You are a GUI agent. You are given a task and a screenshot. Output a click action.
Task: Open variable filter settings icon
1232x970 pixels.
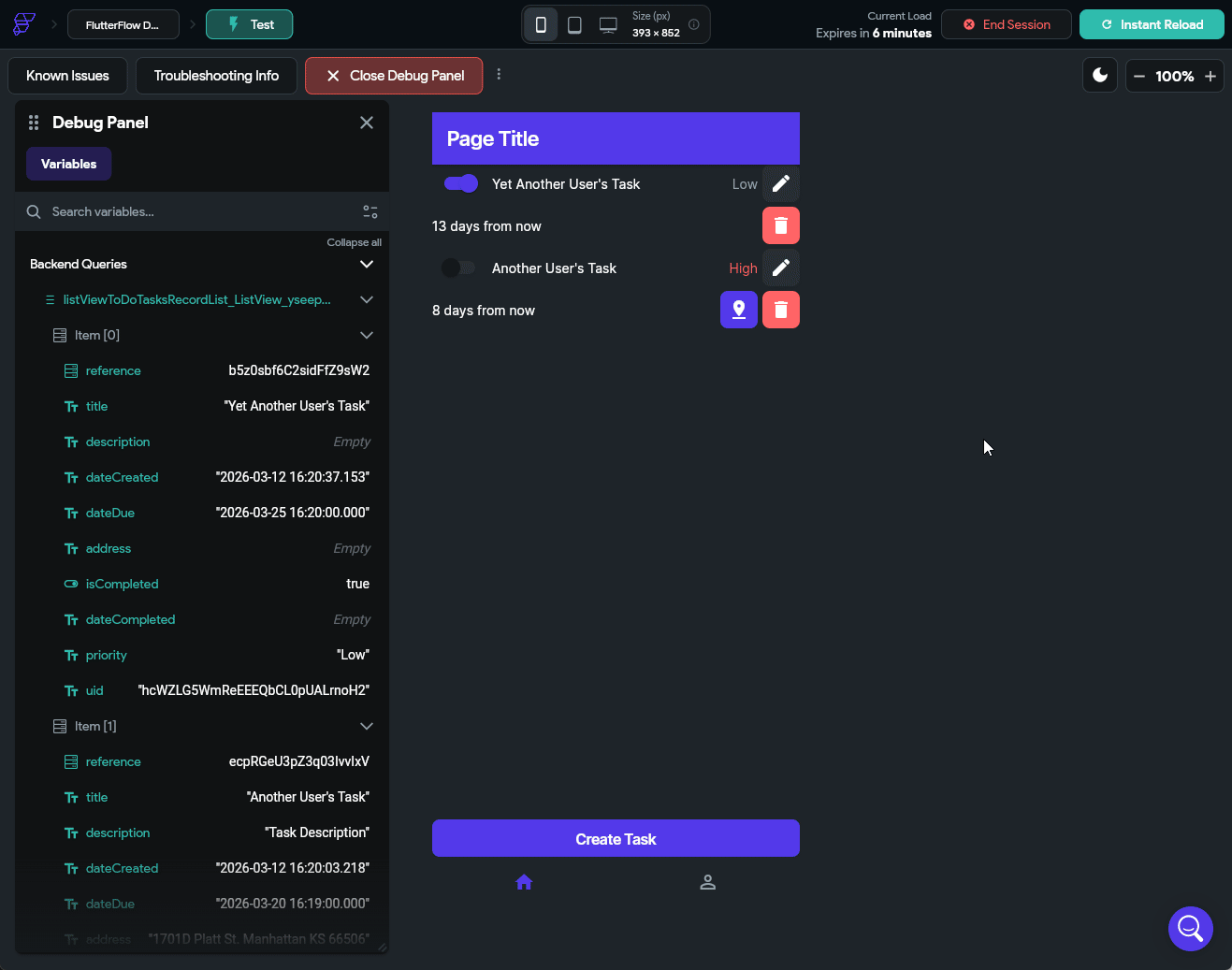pos(370,212)
